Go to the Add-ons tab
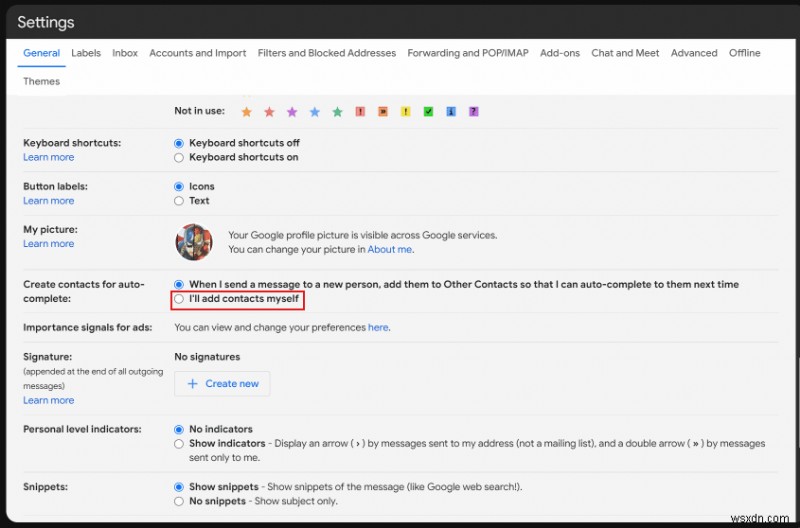Image resolution: width=800 pixels, height=528 pixels. pos(560,53)
